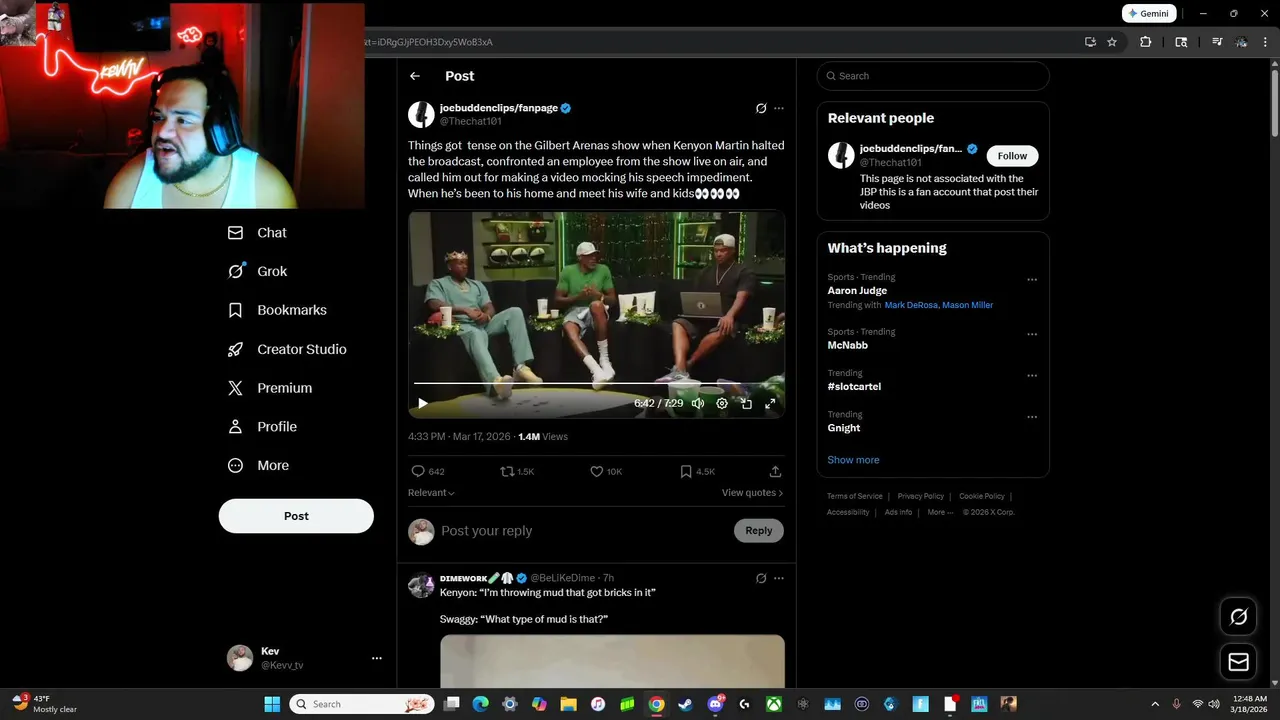Viewport: 1280px width, 720px height.
Task: Open the Relevant replies sort dropdown
Action: (431, 493)
